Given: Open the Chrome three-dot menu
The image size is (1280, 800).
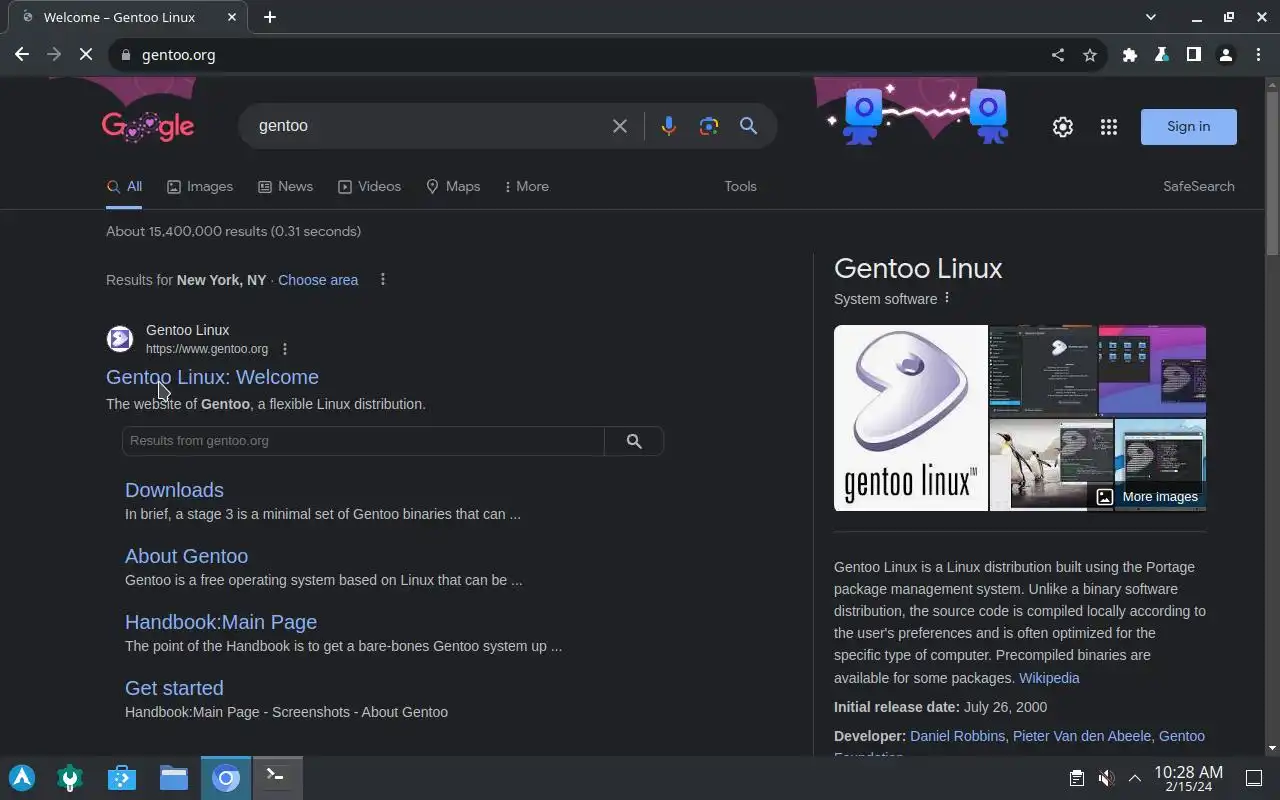Looking at the screenshot, I should 1258,55.
